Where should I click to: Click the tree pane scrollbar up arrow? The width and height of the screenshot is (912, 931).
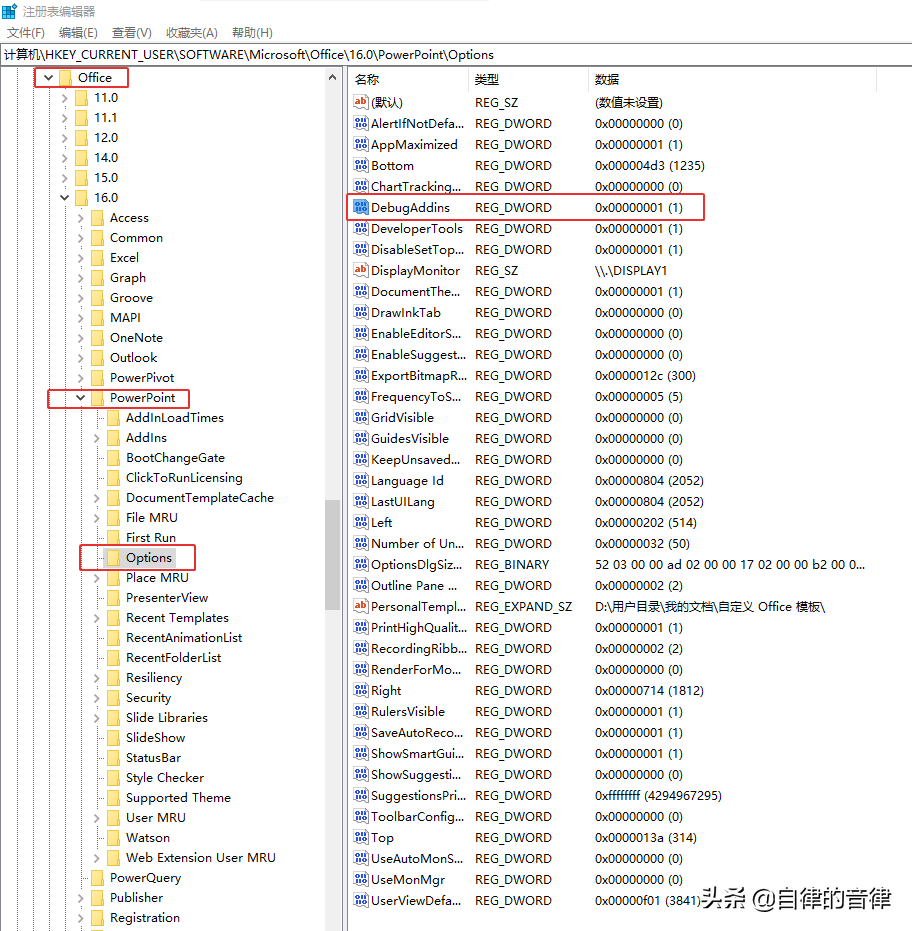coord(332,77)
